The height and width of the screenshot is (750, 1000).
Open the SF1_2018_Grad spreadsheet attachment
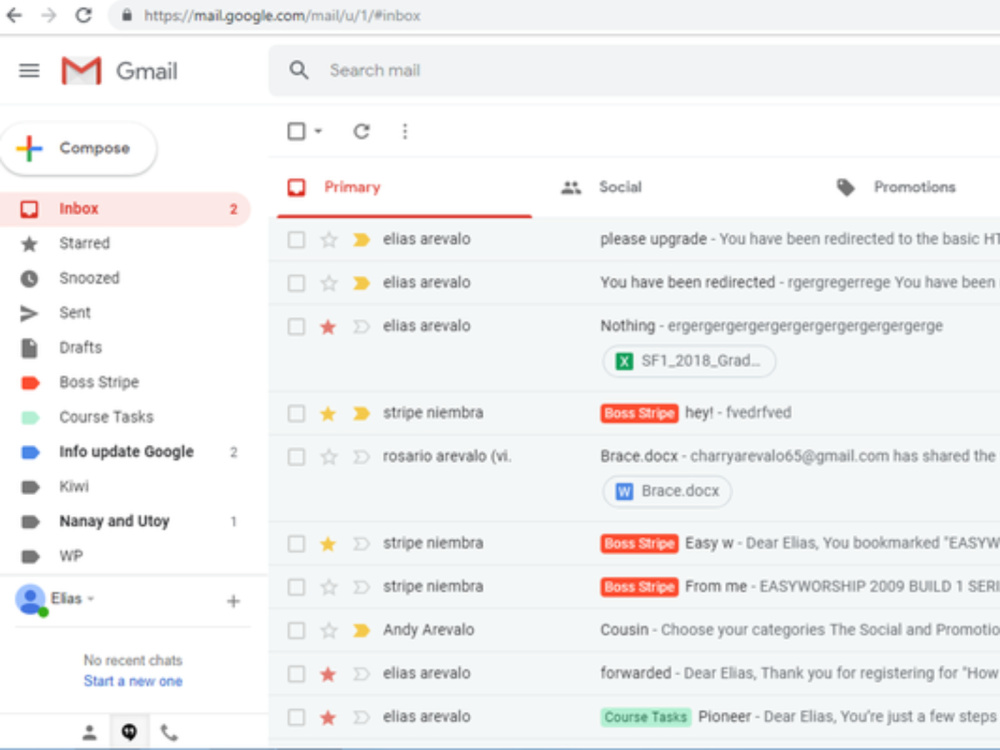(689, 361)
